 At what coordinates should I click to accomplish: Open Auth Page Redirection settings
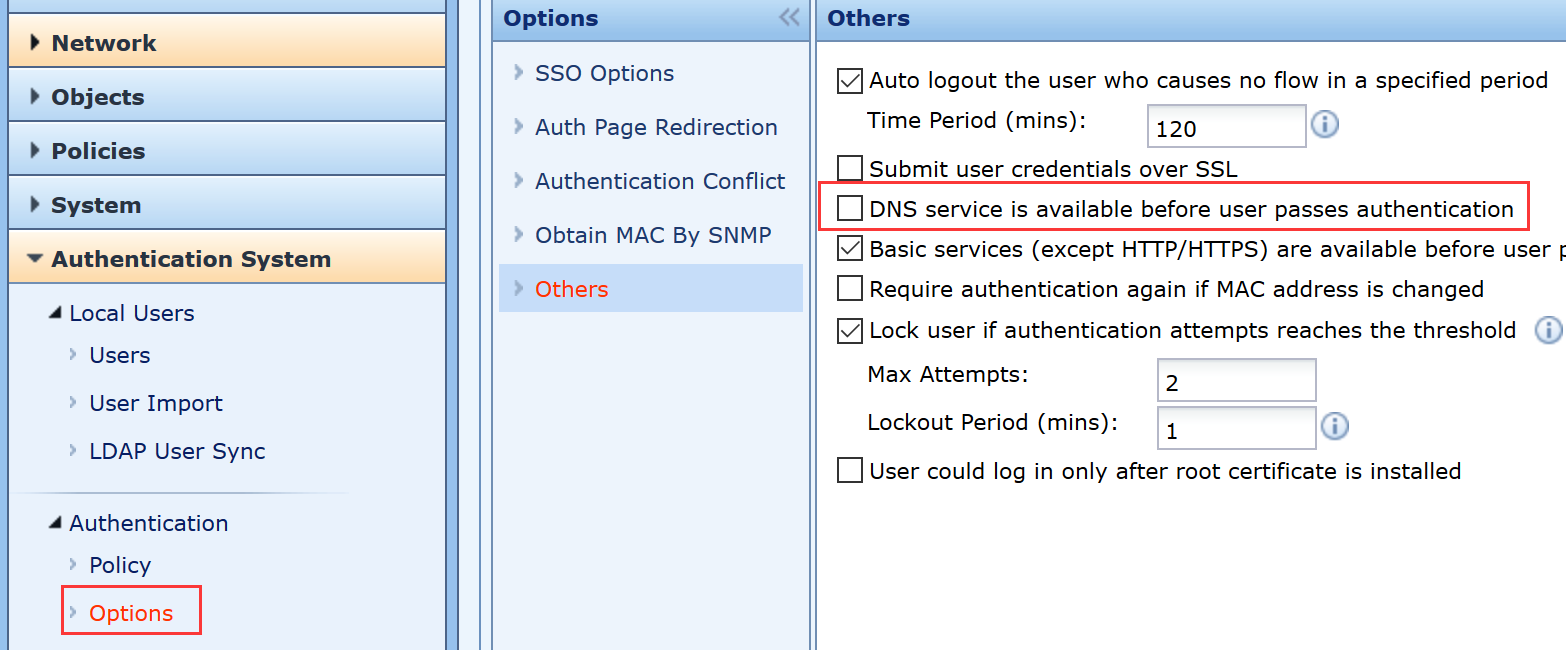[656, 127]
